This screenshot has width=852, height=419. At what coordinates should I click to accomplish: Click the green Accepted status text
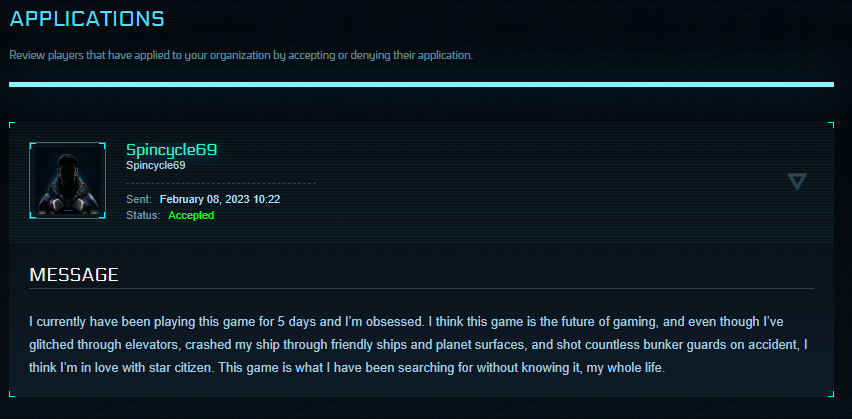pyautogui.click(x=191, y=215)
